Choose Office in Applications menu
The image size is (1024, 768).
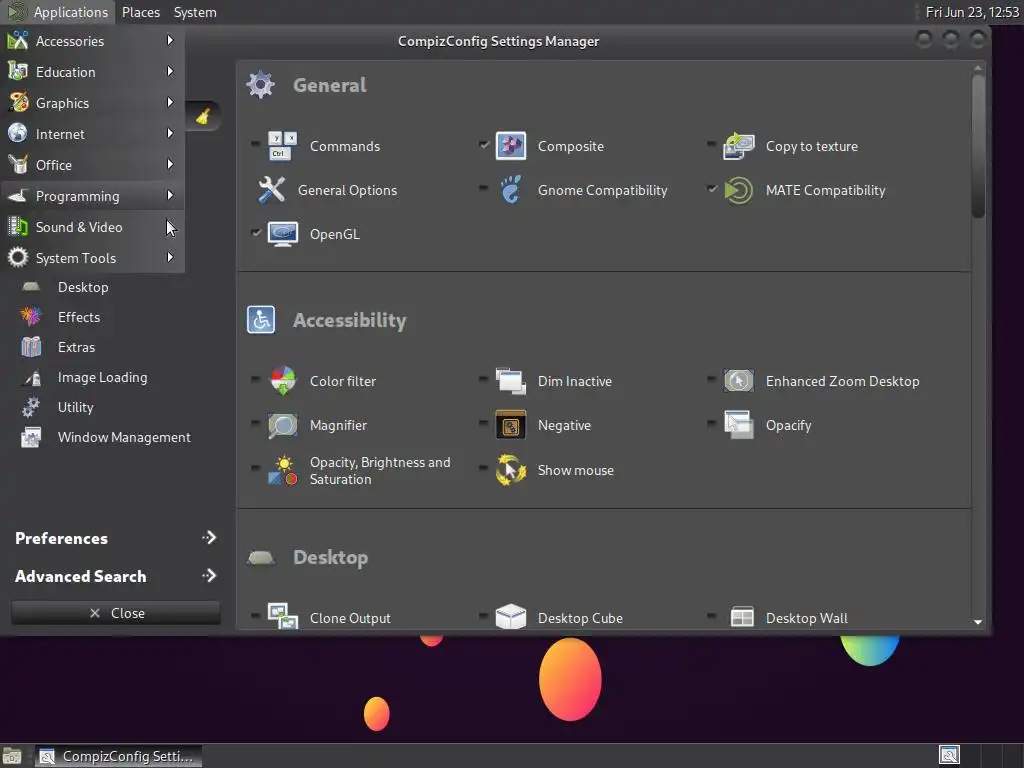click(x=93, y=165)
